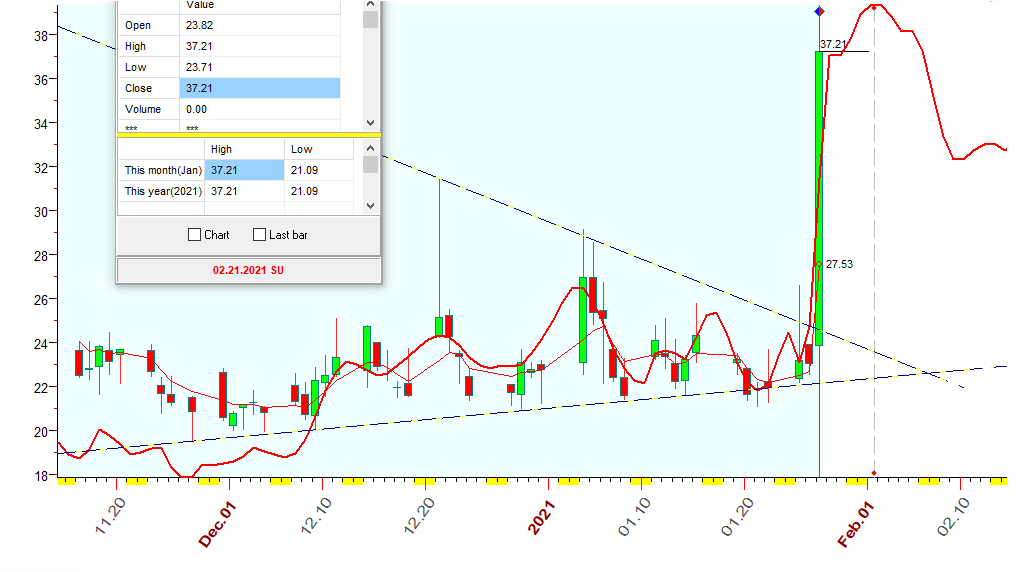The image size is (1033, 572).
Task: Select the Close value 37.21 cell
Action: coord(260,88)
